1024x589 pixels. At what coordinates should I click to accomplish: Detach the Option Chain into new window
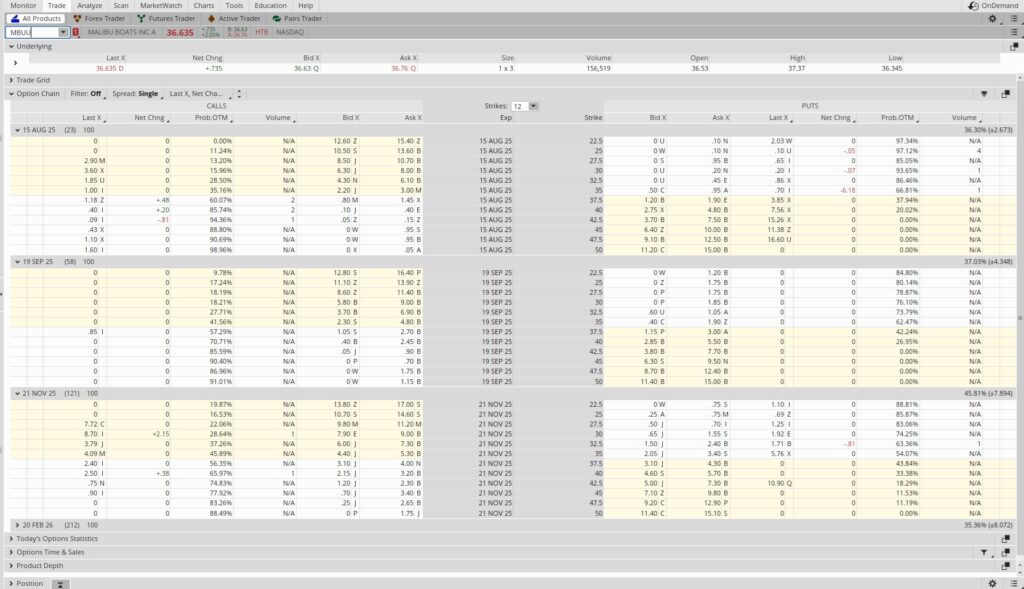click(1008, 92)
